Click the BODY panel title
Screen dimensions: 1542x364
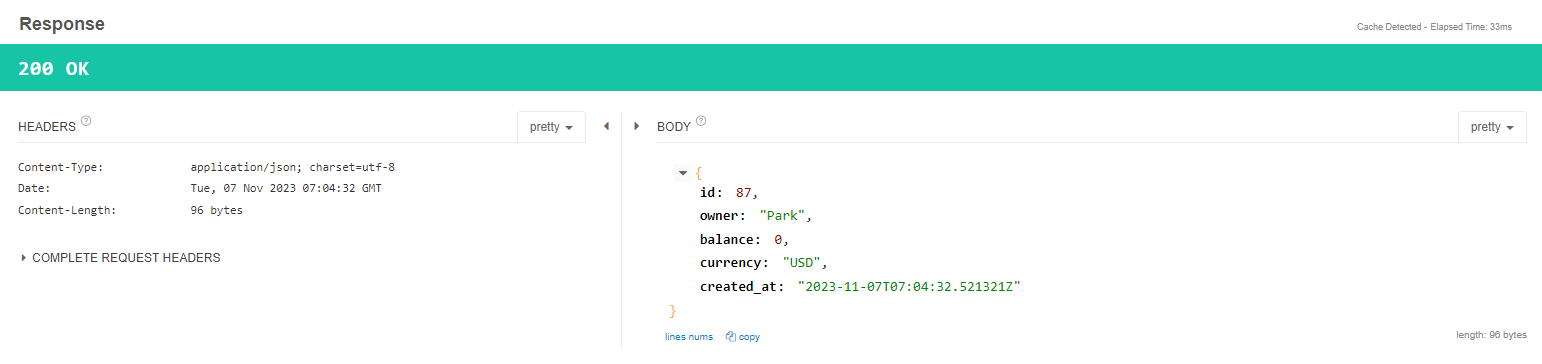coord(674,128)
